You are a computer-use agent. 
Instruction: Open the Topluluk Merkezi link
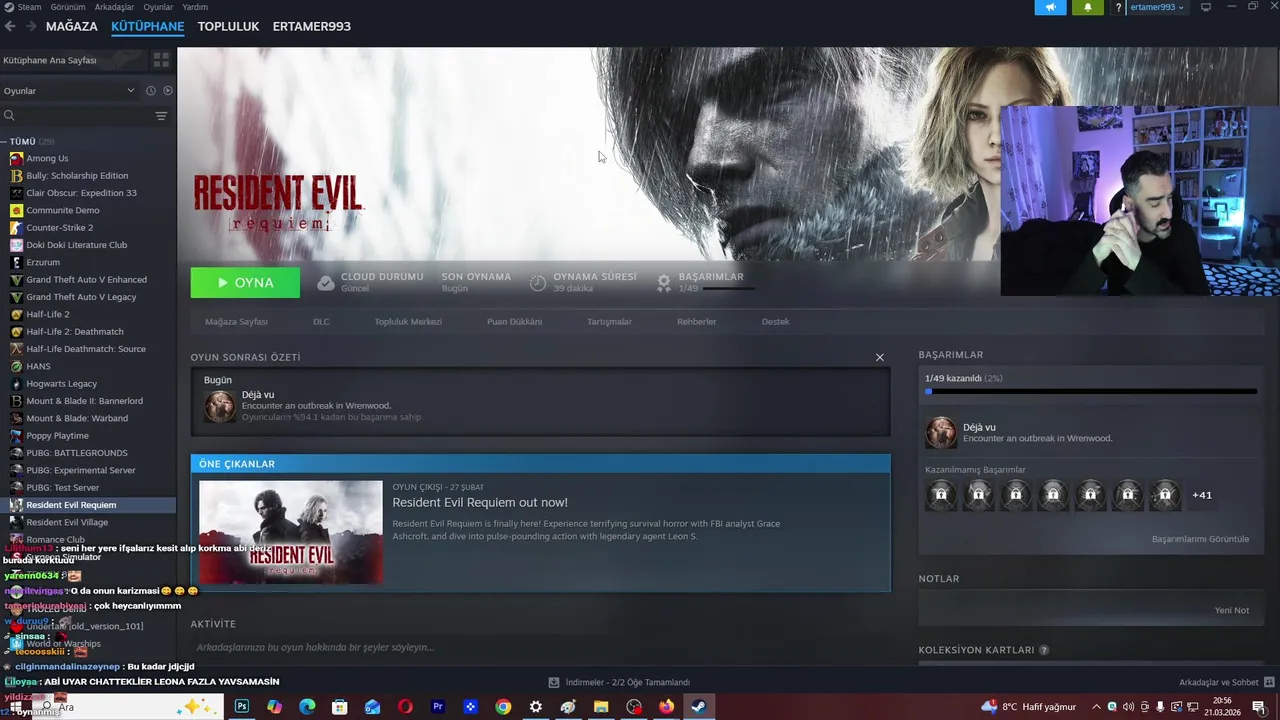[x=408, y=322]
